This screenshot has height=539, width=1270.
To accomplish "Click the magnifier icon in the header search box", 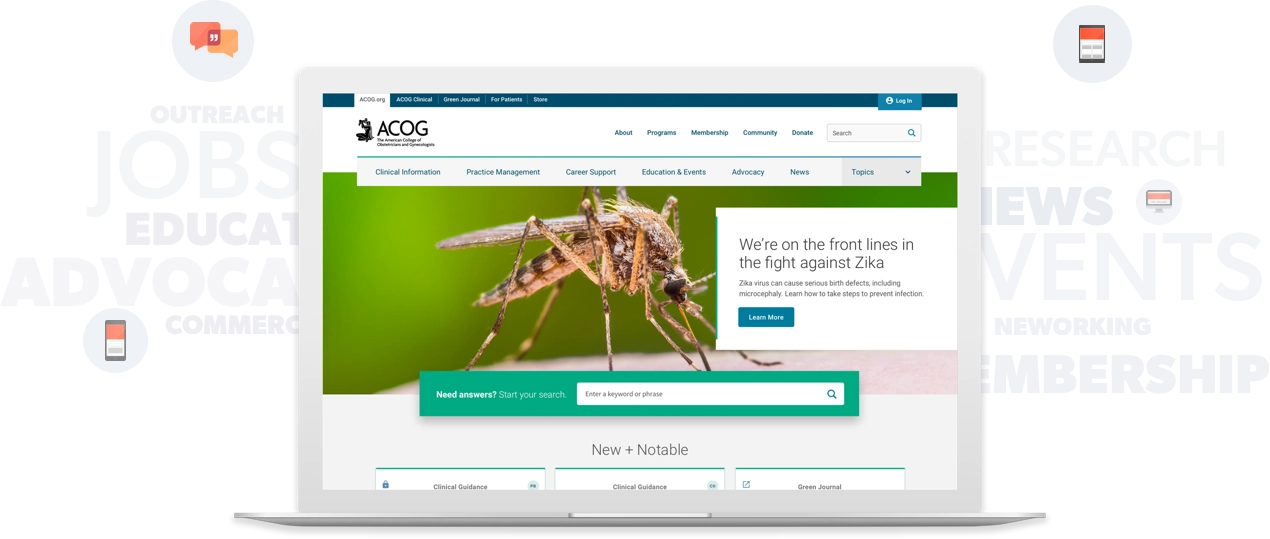I will (911, 133).
